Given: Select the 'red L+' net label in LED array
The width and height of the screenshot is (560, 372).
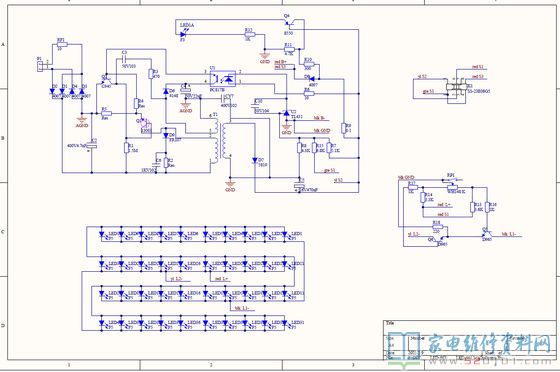Looking at the screenshot, I should (x=221, y=278).
